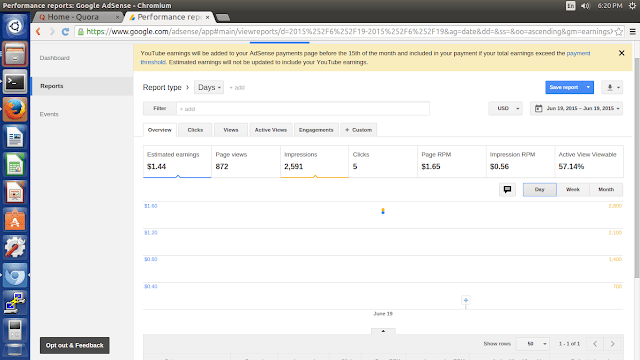Open the system power gear menu

tap(633, 6)
